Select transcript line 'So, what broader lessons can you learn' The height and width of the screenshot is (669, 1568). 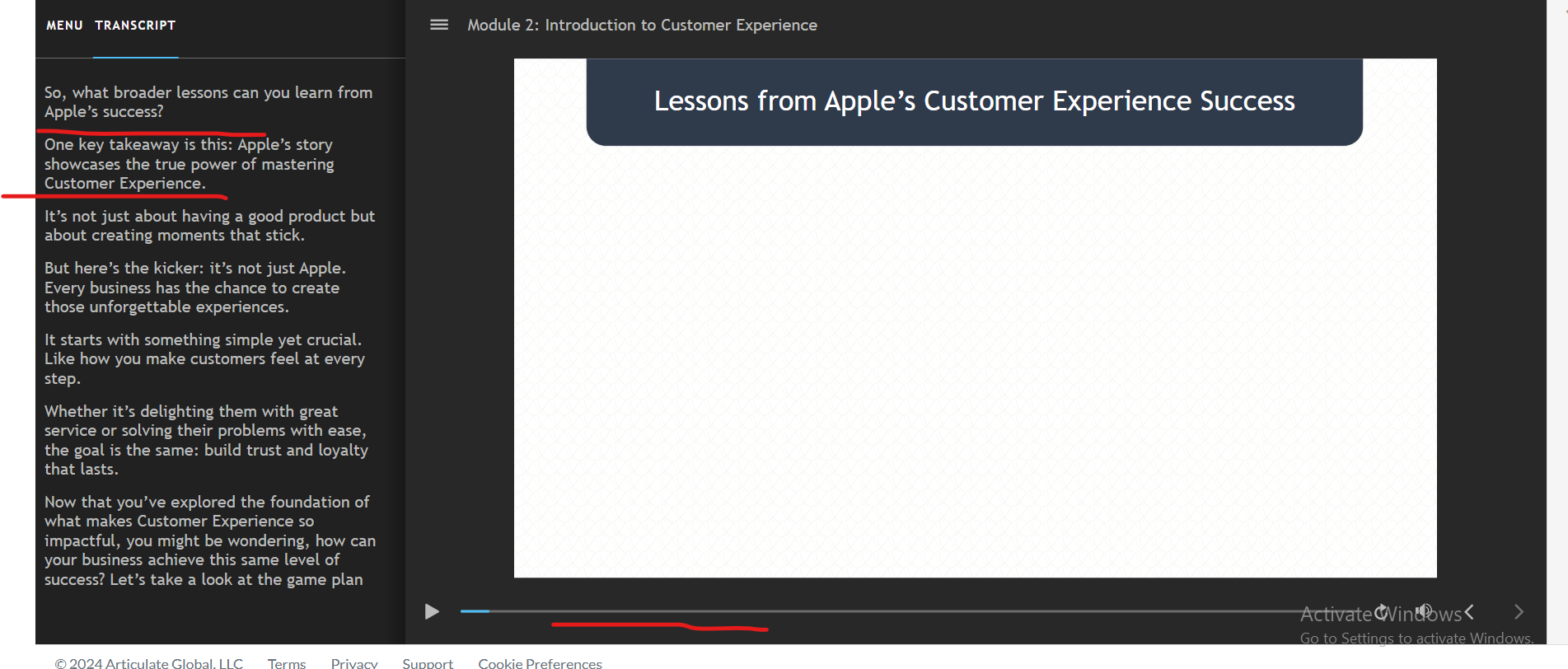[x=208, y=102]
